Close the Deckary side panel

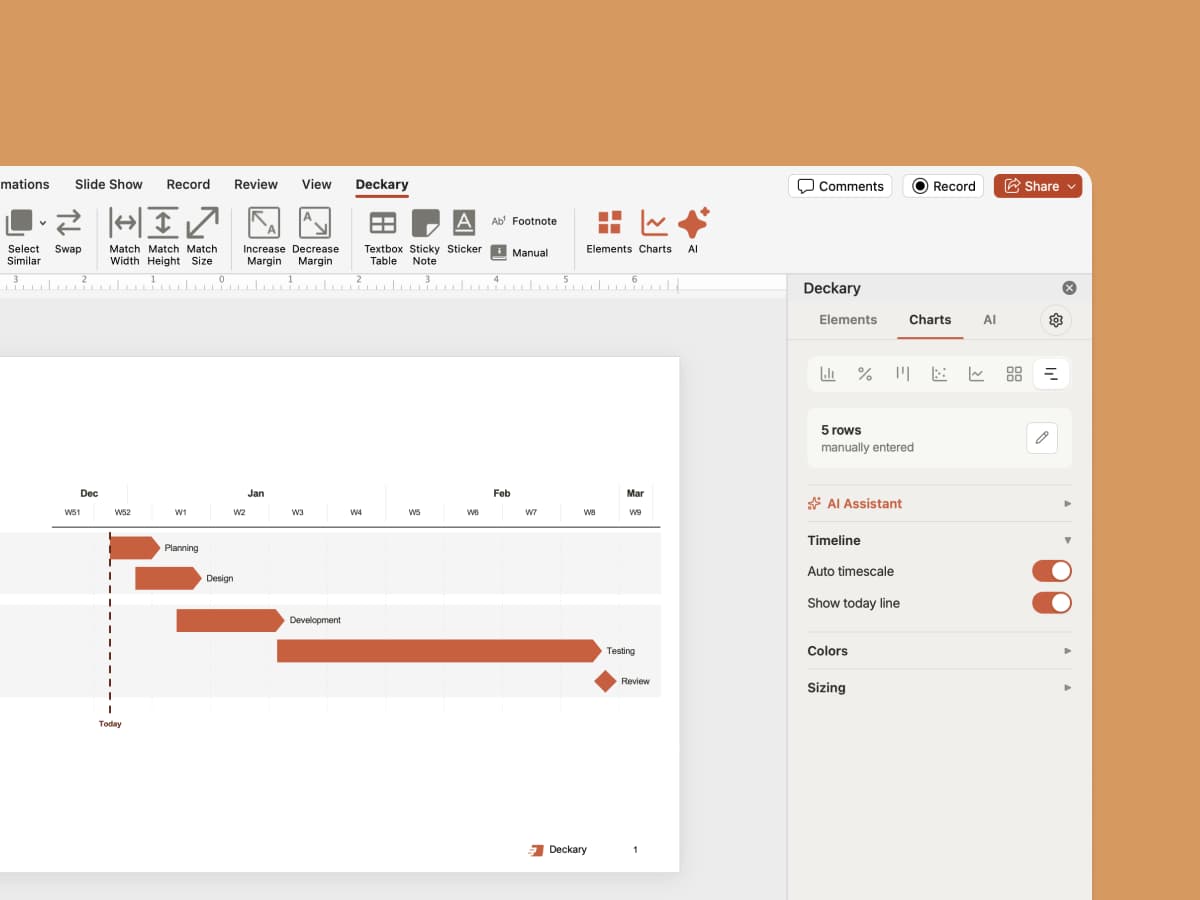[x=1069, y=288]
